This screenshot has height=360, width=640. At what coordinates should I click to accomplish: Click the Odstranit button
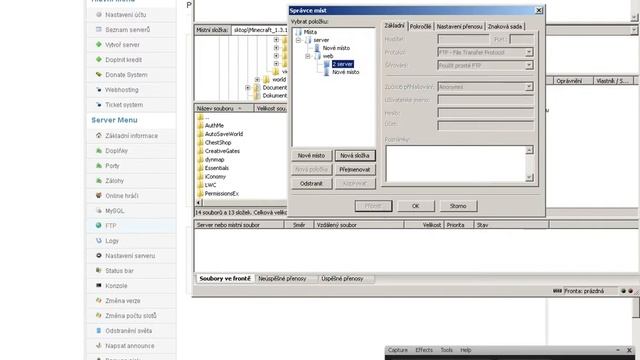[311, 184]
